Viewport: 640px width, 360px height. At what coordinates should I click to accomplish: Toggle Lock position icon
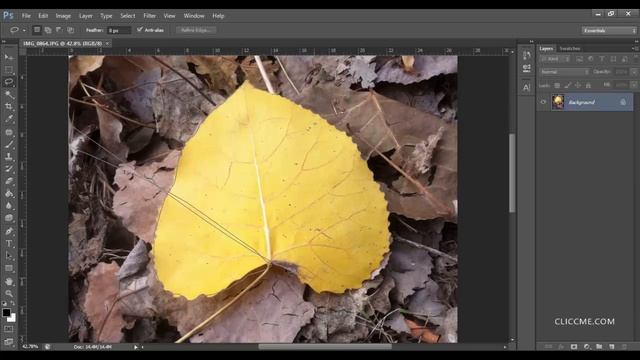[578, 85]
